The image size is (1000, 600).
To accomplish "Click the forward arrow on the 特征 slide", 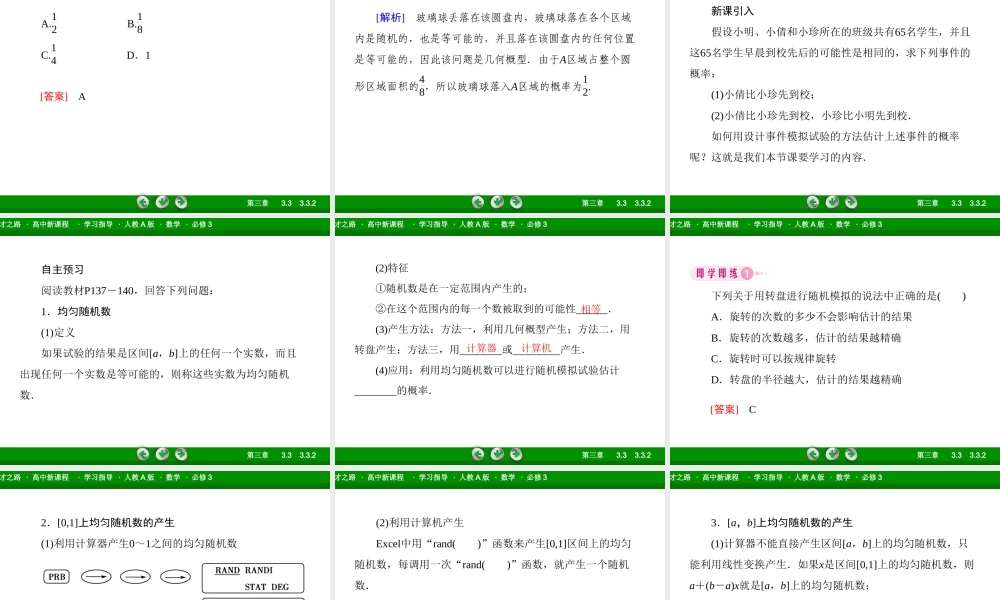I will click(516, 455).
